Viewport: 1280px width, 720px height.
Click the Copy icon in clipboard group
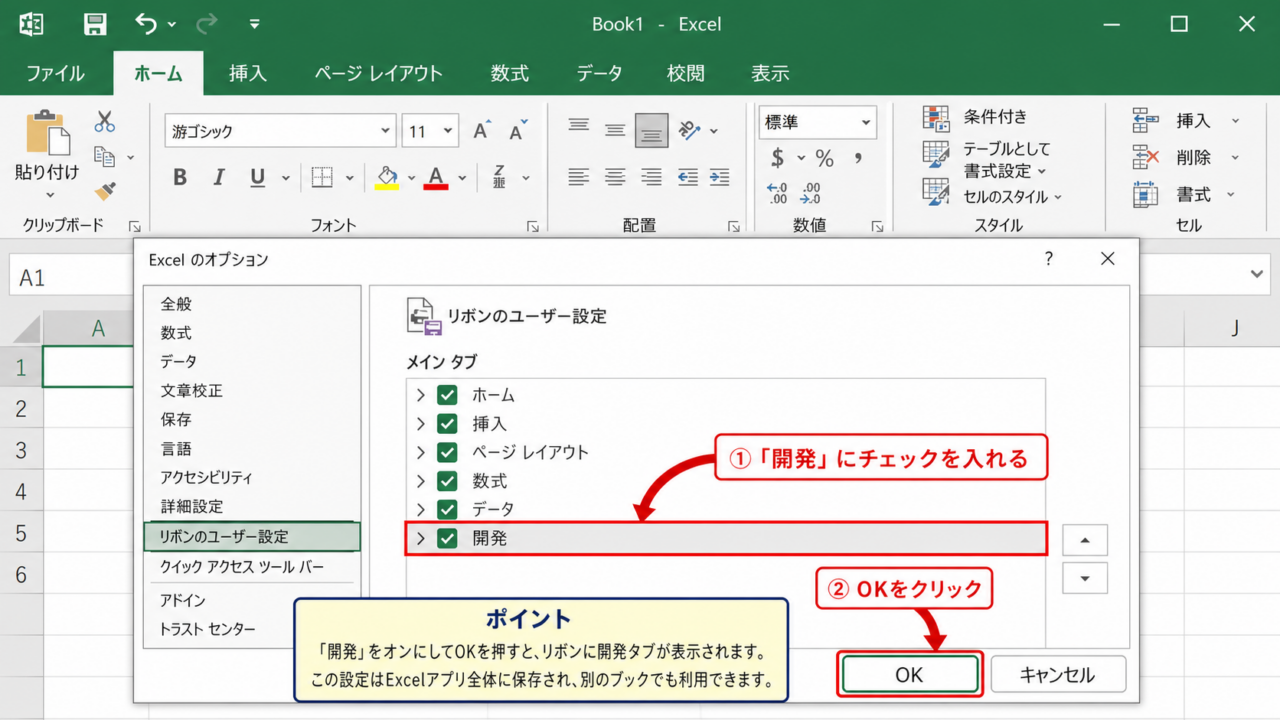(104, 156)
